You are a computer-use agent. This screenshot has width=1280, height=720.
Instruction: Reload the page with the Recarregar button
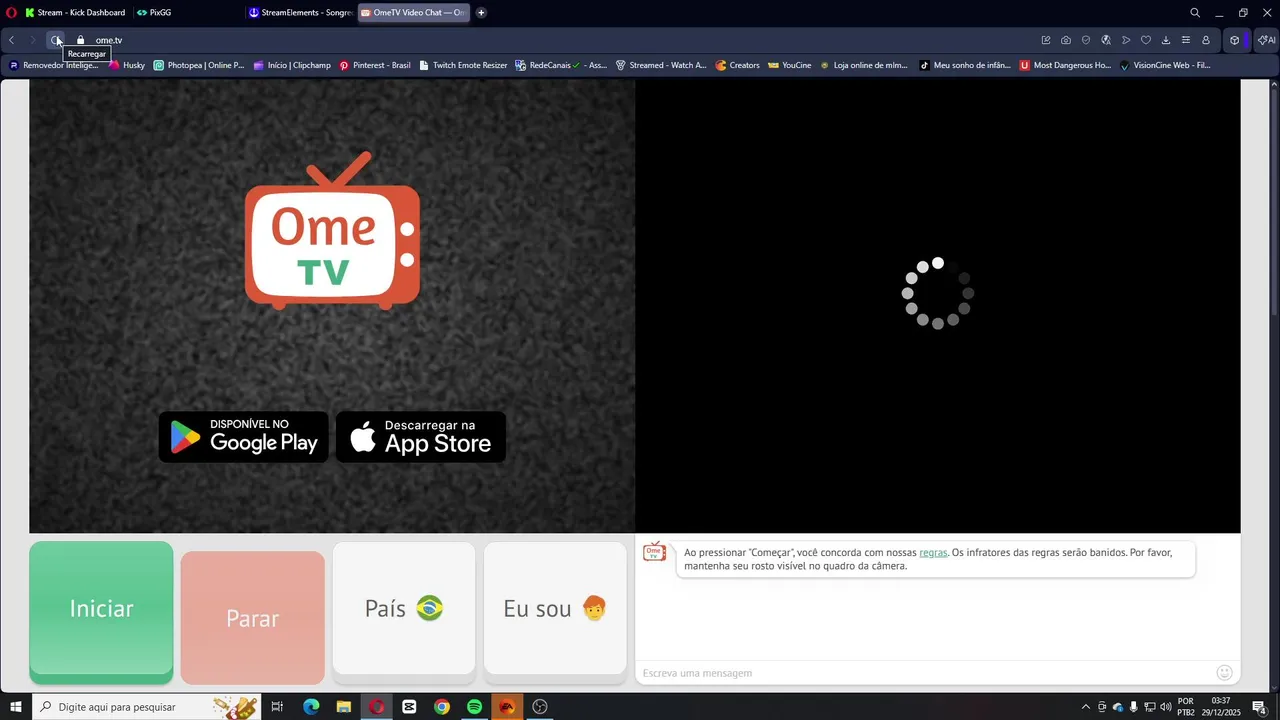56,40
